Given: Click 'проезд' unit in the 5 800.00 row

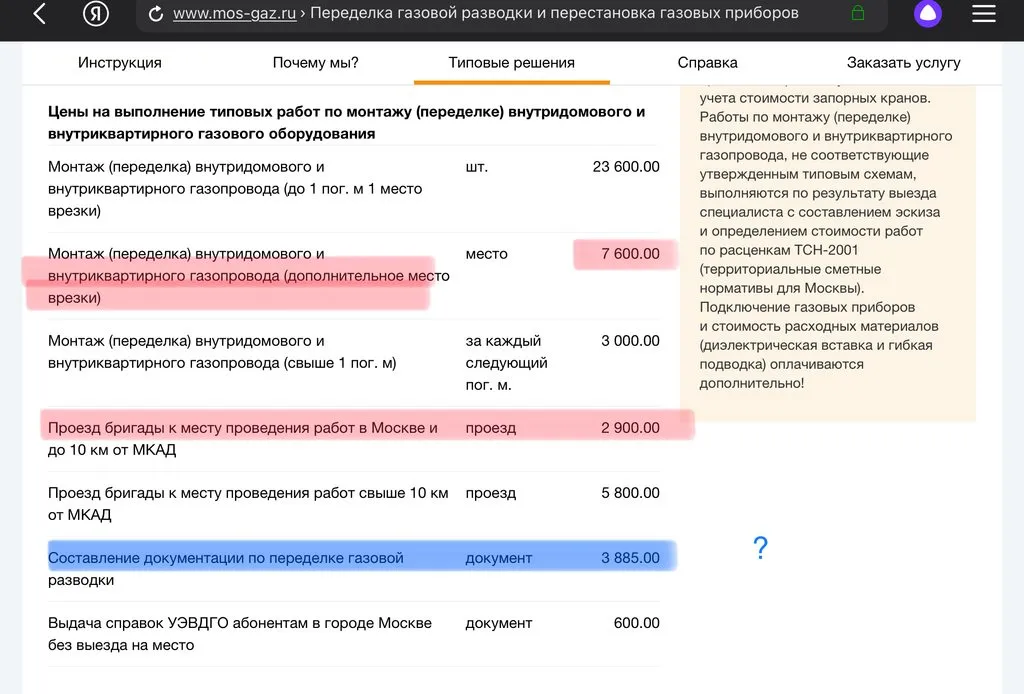Looking at the screenshot, I should pos(490,493).
